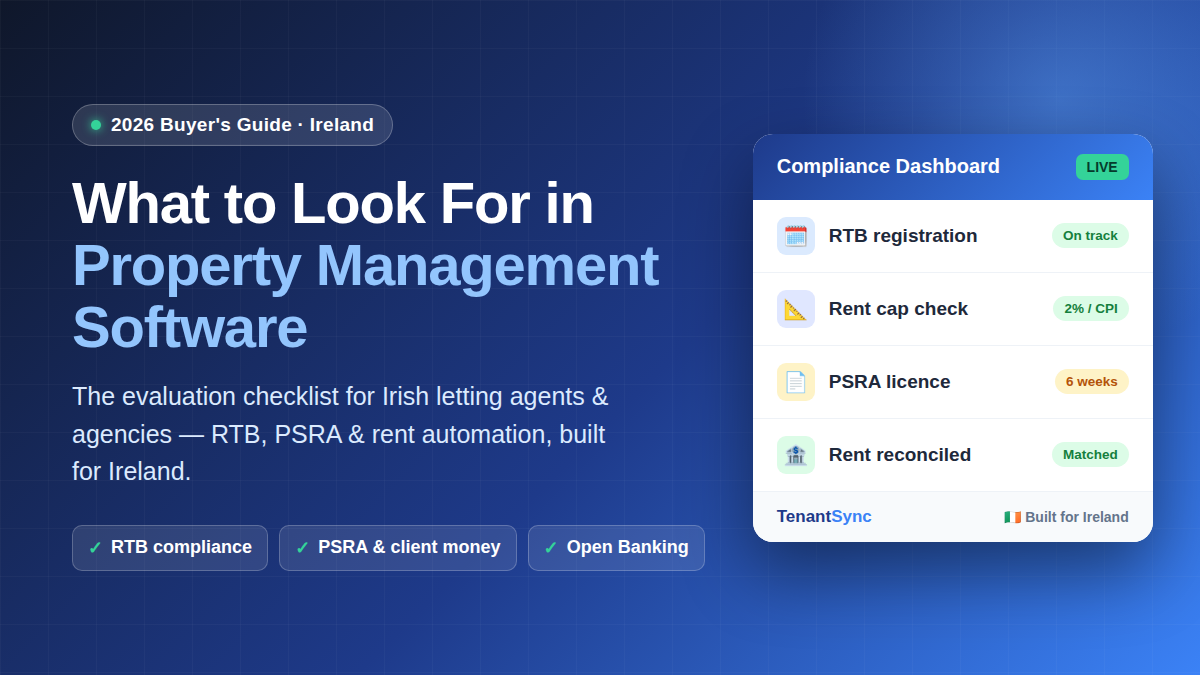Click the RTB registration calendar icon

[796, 236]
